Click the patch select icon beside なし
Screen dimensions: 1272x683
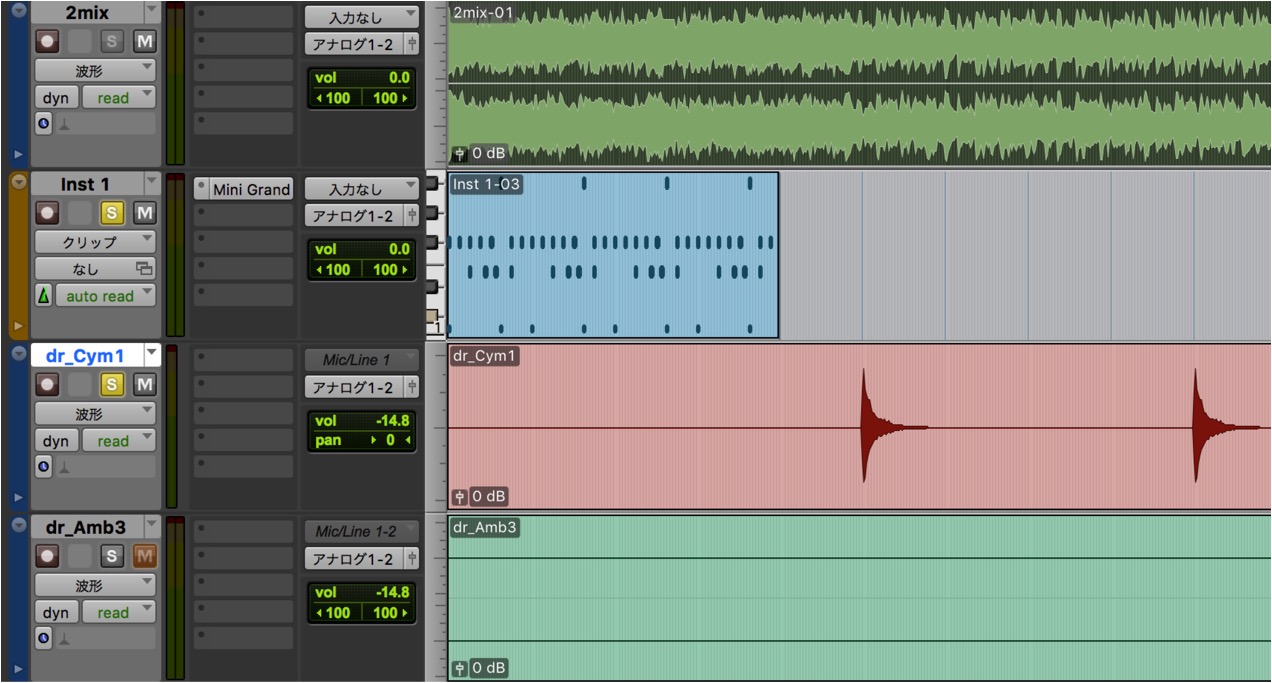[x=144, y=269]
